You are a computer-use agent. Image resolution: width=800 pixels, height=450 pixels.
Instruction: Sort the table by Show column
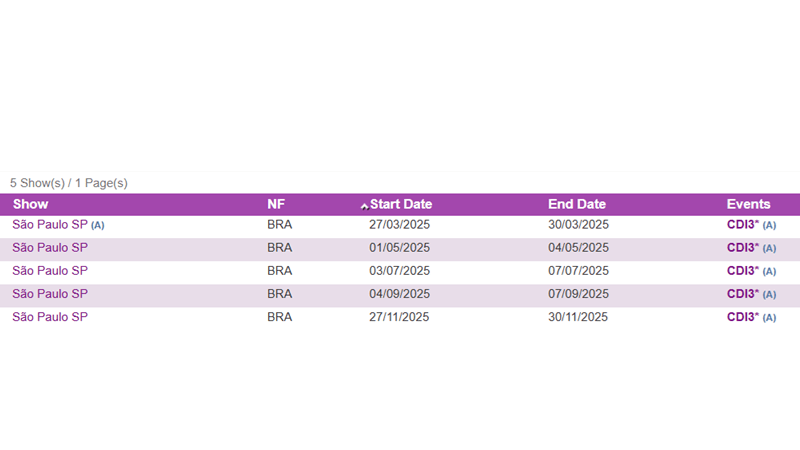(30, 204)
